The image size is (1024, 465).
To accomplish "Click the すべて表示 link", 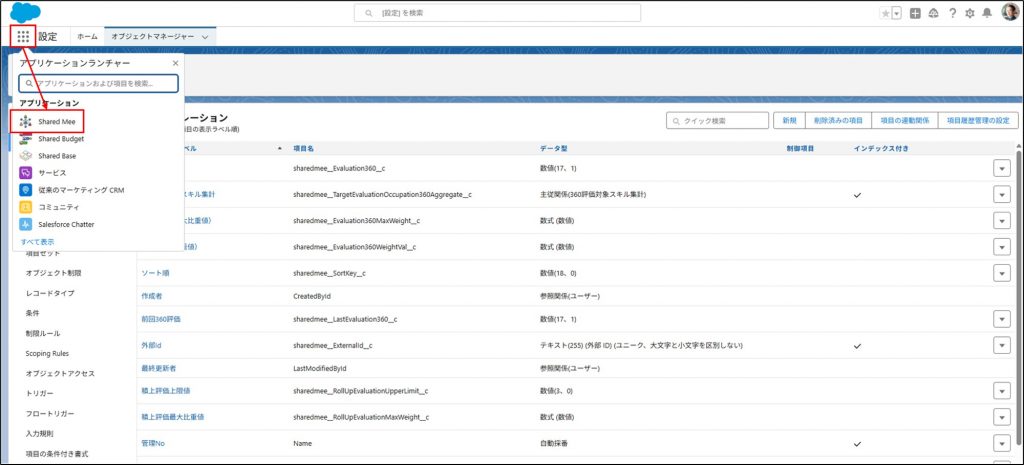I will click(37, 242).
